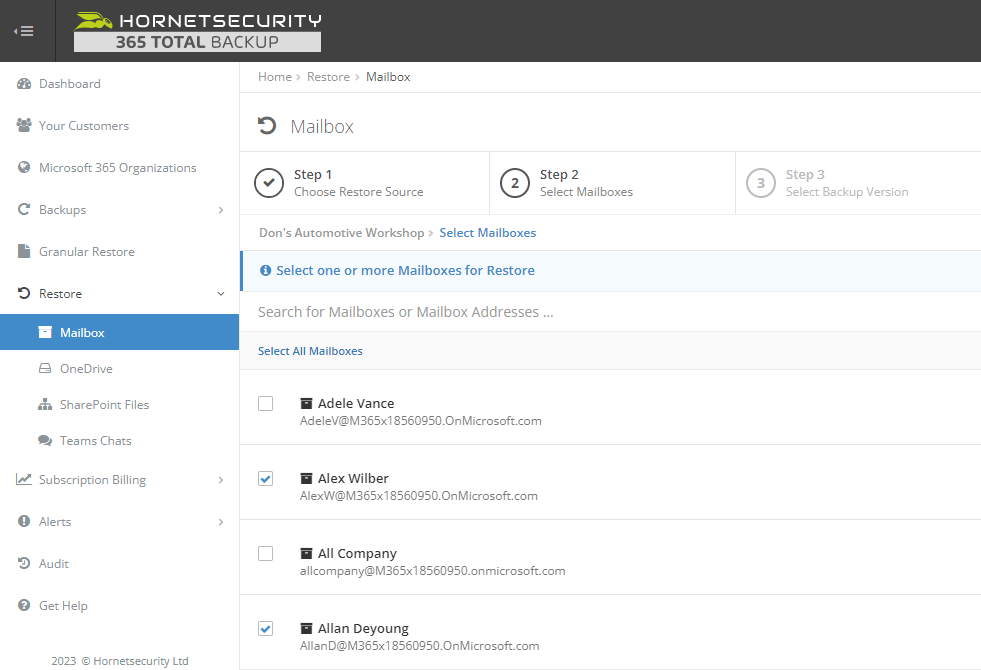Click the Step 3 number circle icon
Screen dimensions: 981x670
(761, 183)
